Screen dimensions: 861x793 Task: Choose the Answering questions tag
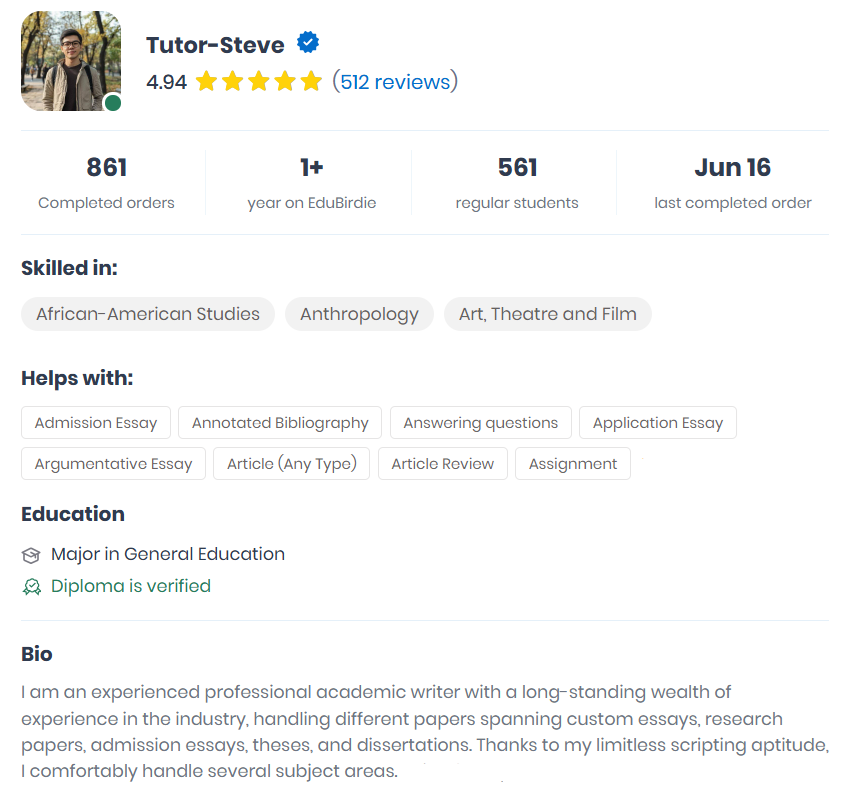click(x=480, y=423)
